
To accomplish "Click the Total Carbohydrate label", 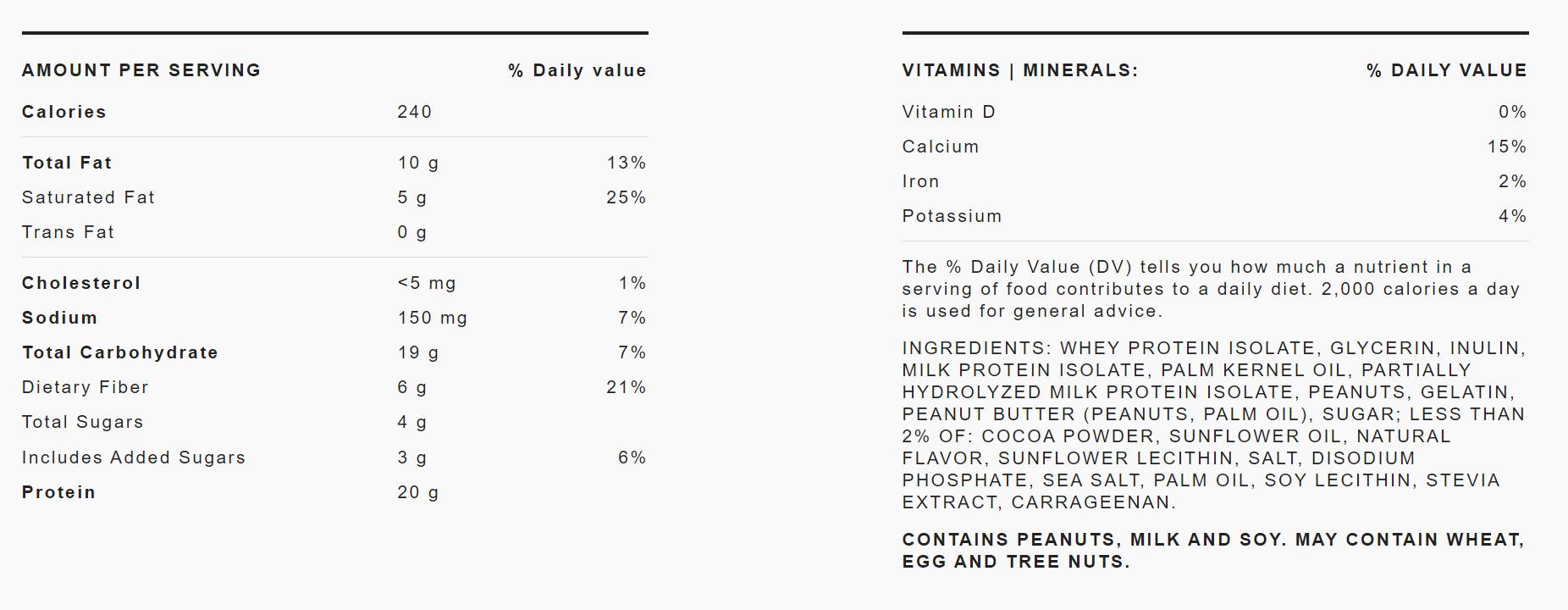I will point(120,352).
